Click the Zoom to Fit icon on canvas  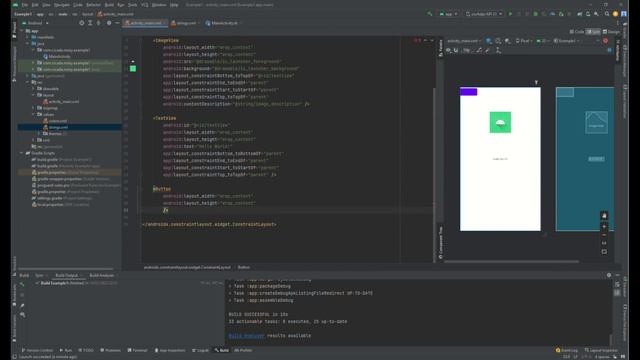[x=604, y=252]
